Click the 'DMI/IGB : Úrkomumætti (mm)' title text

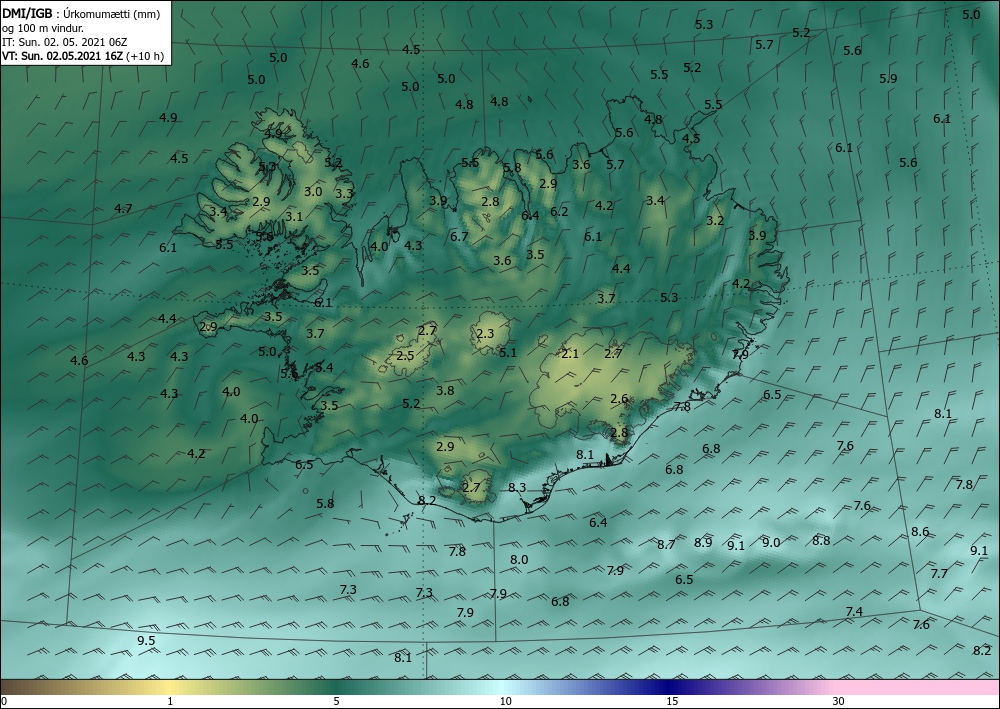point(81,13)
